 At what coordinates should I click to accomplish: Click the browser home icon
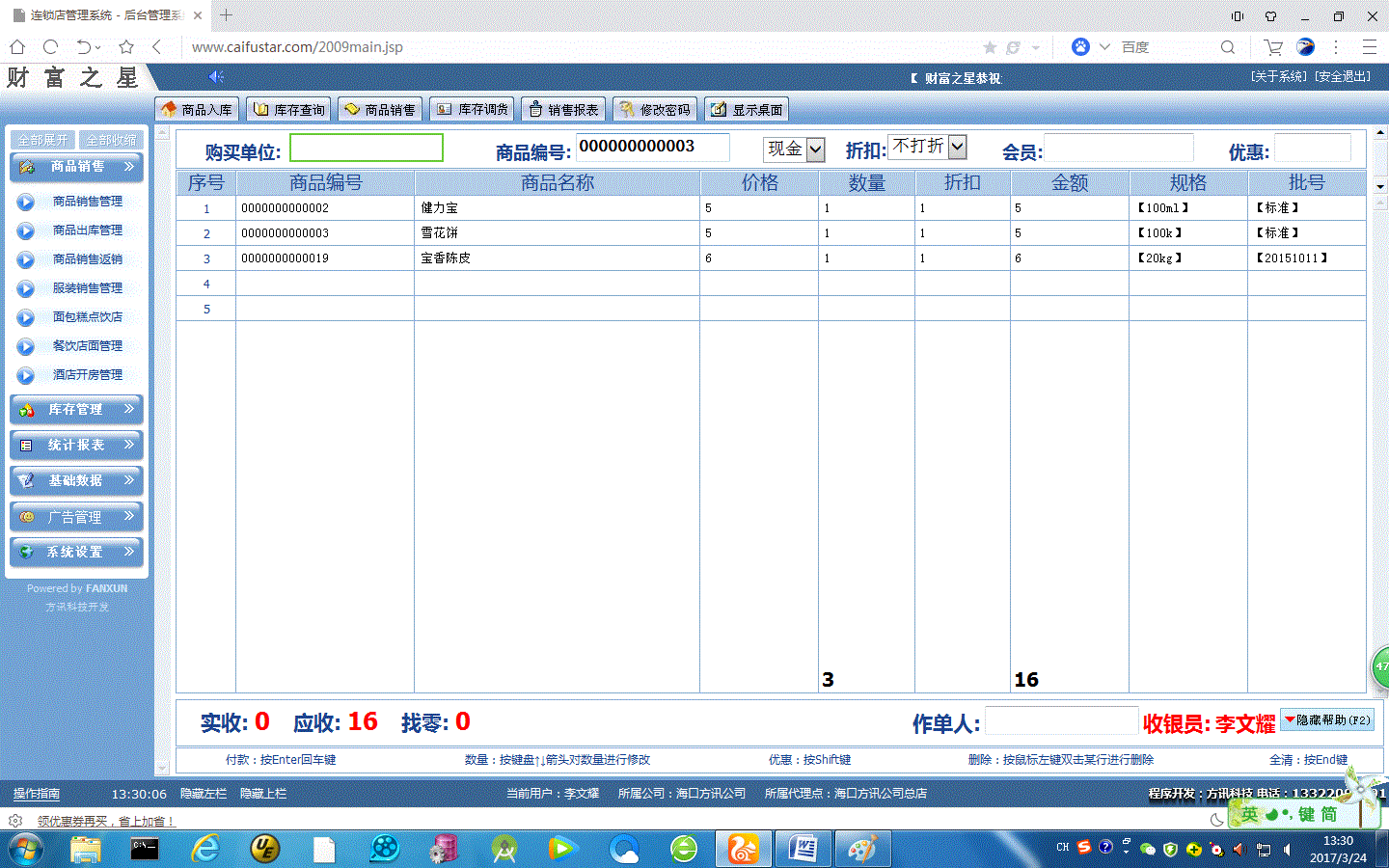click(x=17, y=46)
